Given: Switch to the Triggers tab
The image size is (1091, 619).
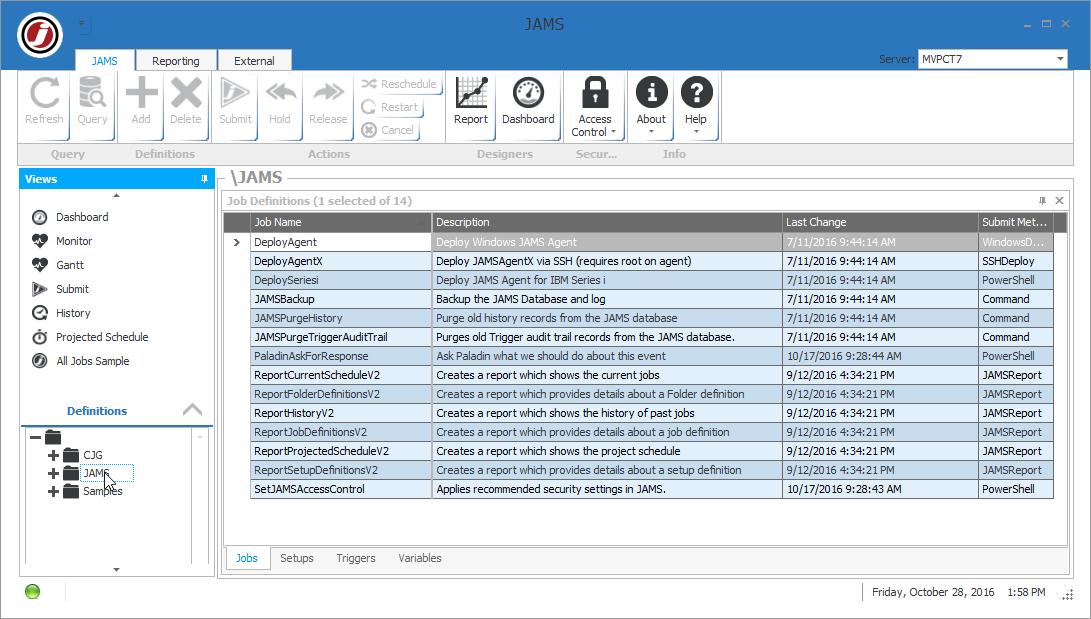Looking at the screenshot, I should tap(356, 558).
